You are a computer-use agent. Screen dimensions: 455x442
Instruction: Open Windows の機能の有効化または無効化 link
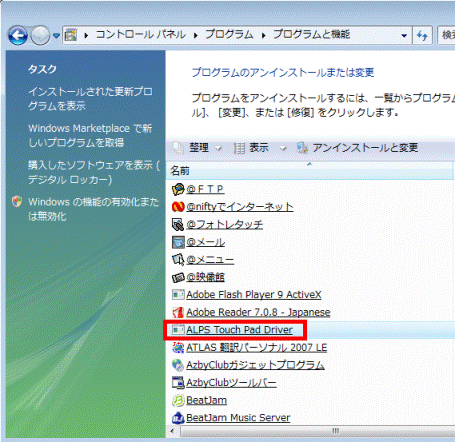coord(93,209)
